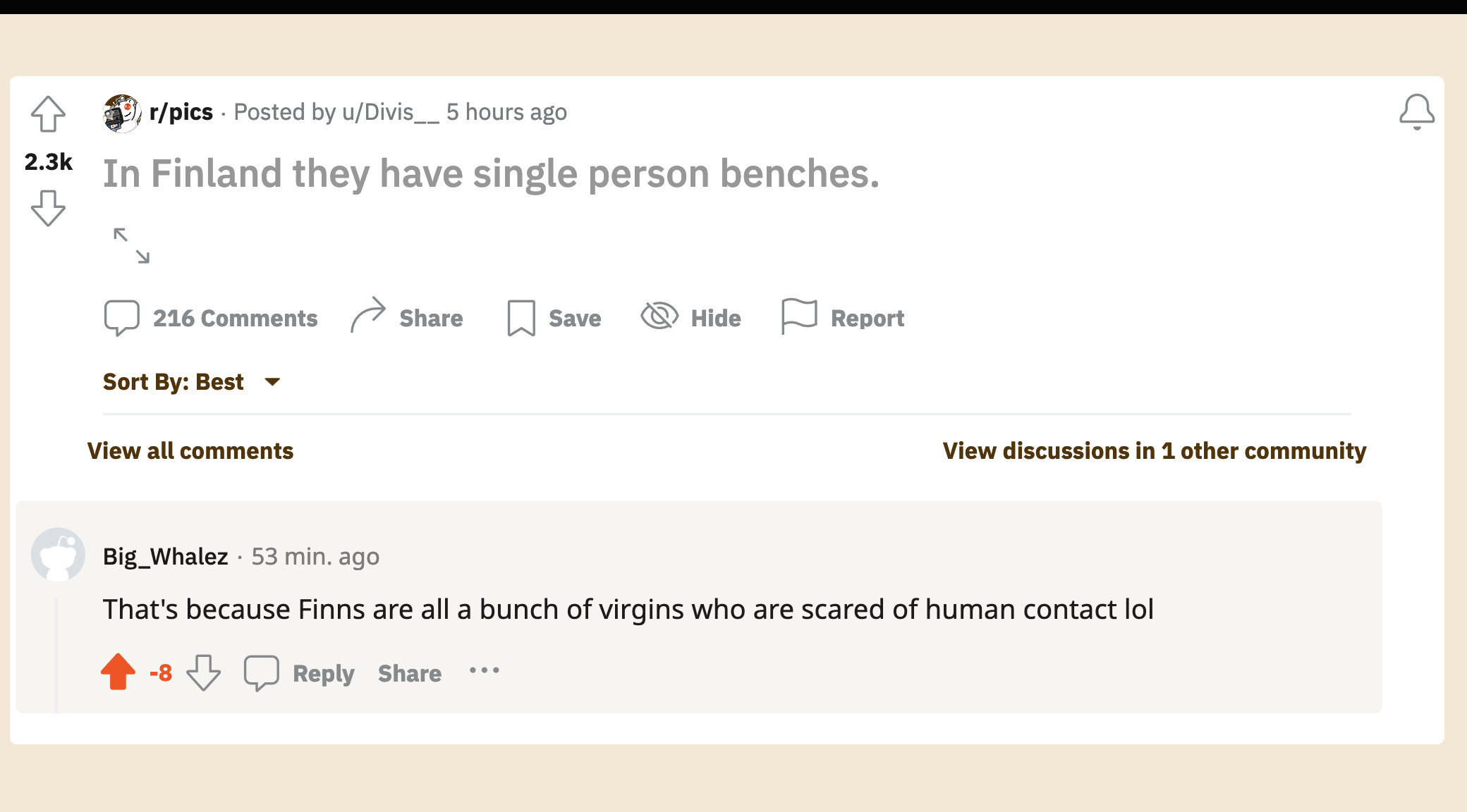Viewport: 1467px width, 812px height.
Task: Reply to the Big_Whalez comment
Action: pos(299,673)
